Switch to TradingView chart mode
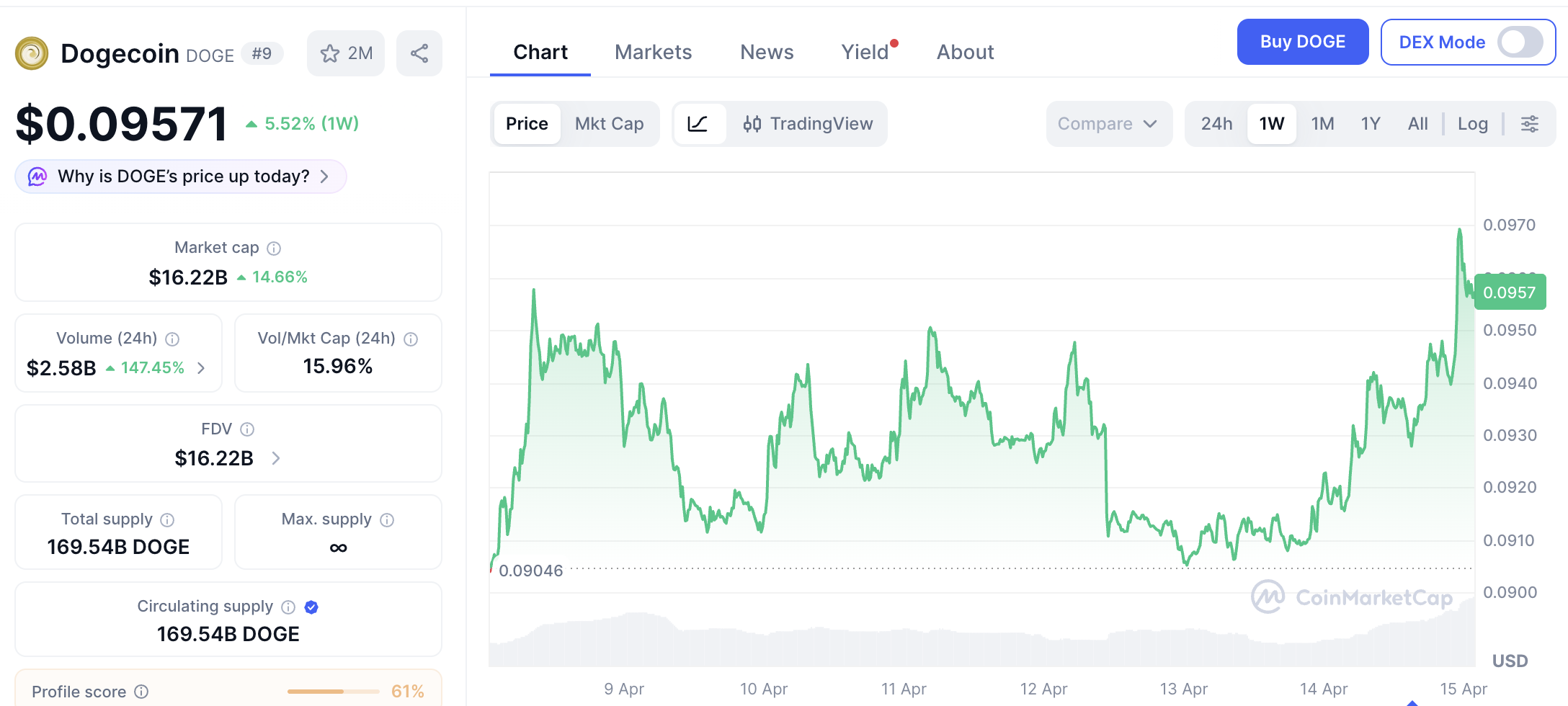1568x706 pixels. 808,124
